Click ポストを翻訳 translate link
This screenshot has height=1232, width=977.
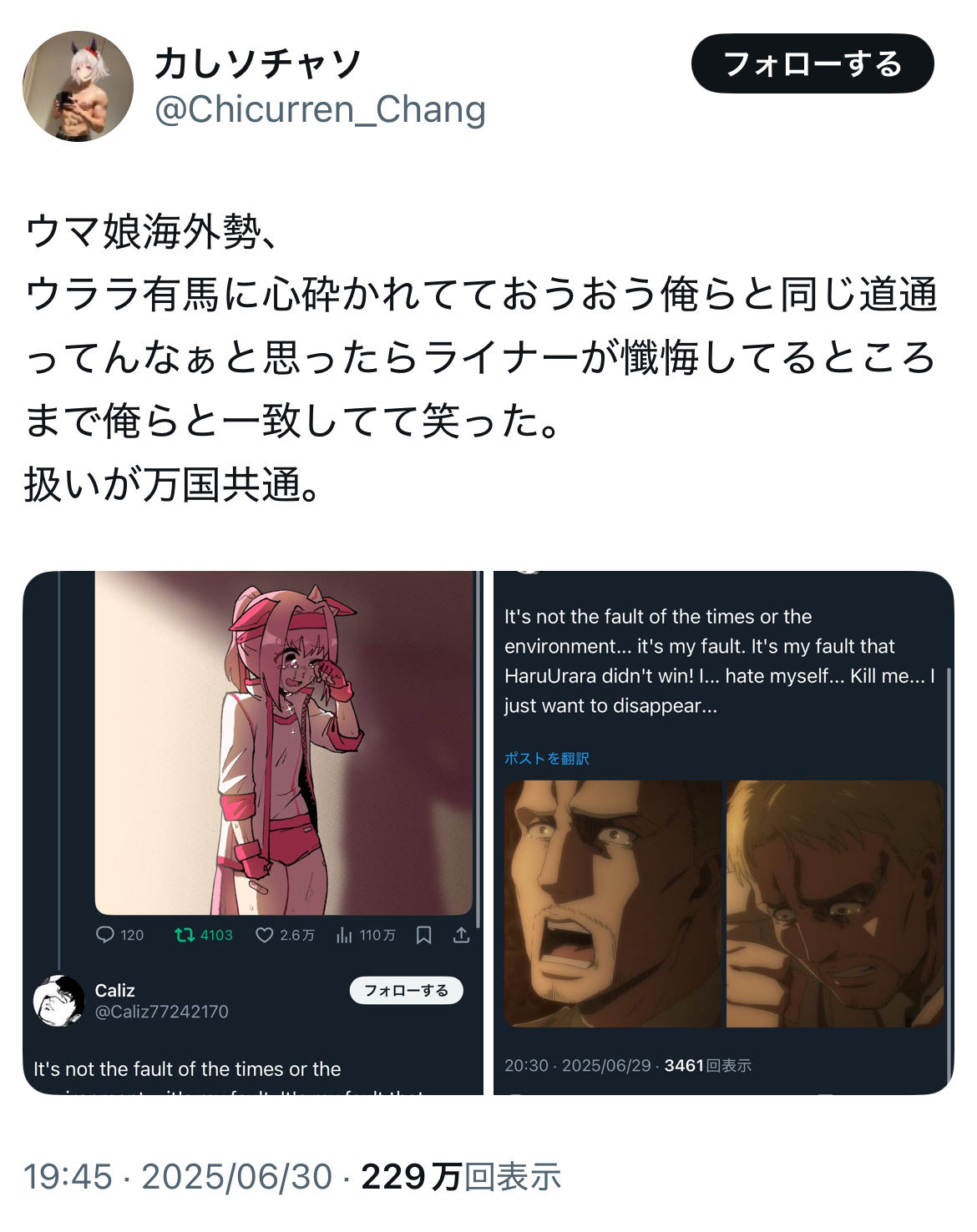[547, 758]
